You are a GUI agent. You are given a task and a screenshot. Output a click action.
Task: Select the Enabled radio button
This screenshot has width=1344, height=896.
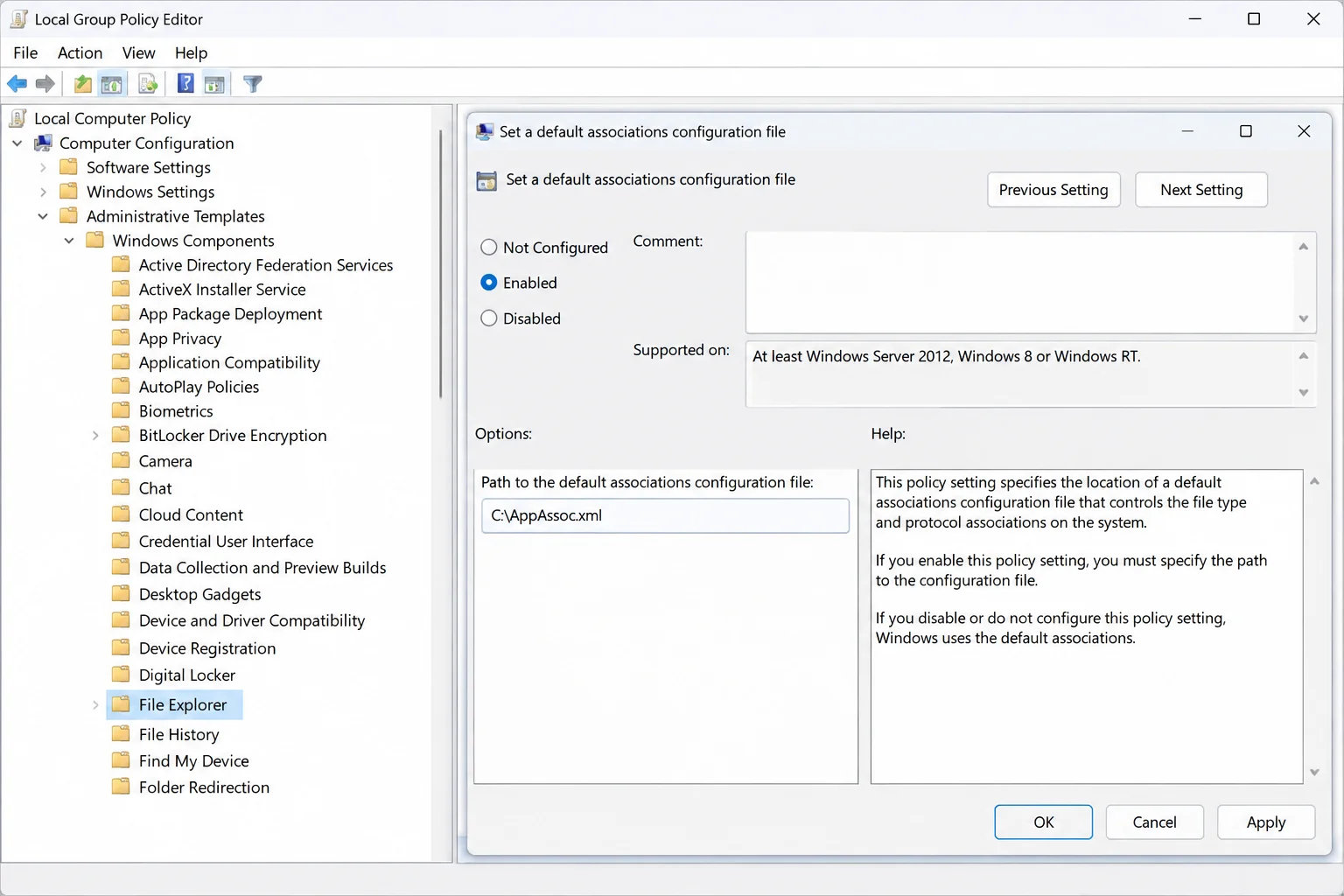click(x=489, y=283)
